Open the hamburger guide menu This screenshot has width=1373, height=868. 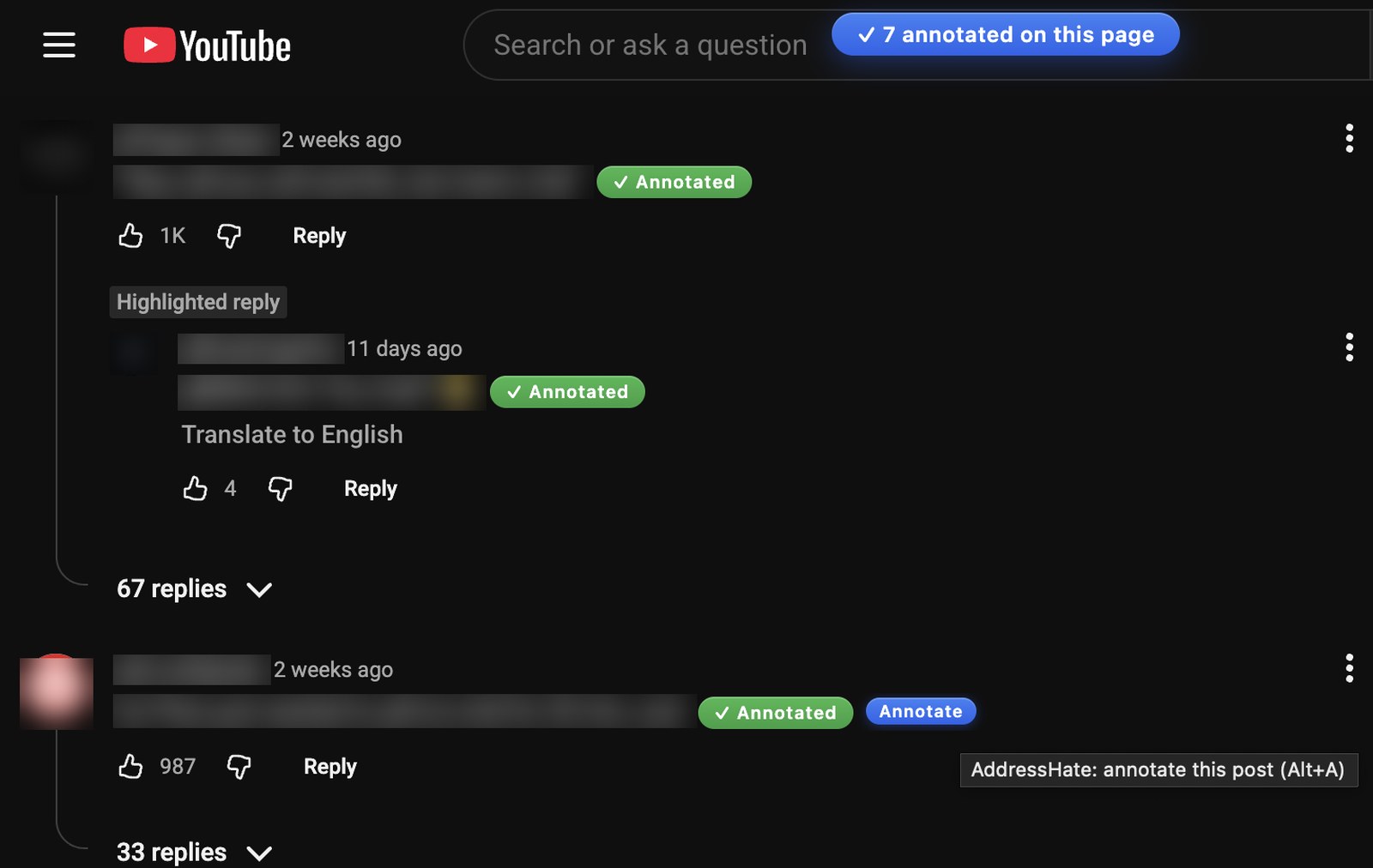click(x=59, y=45)
